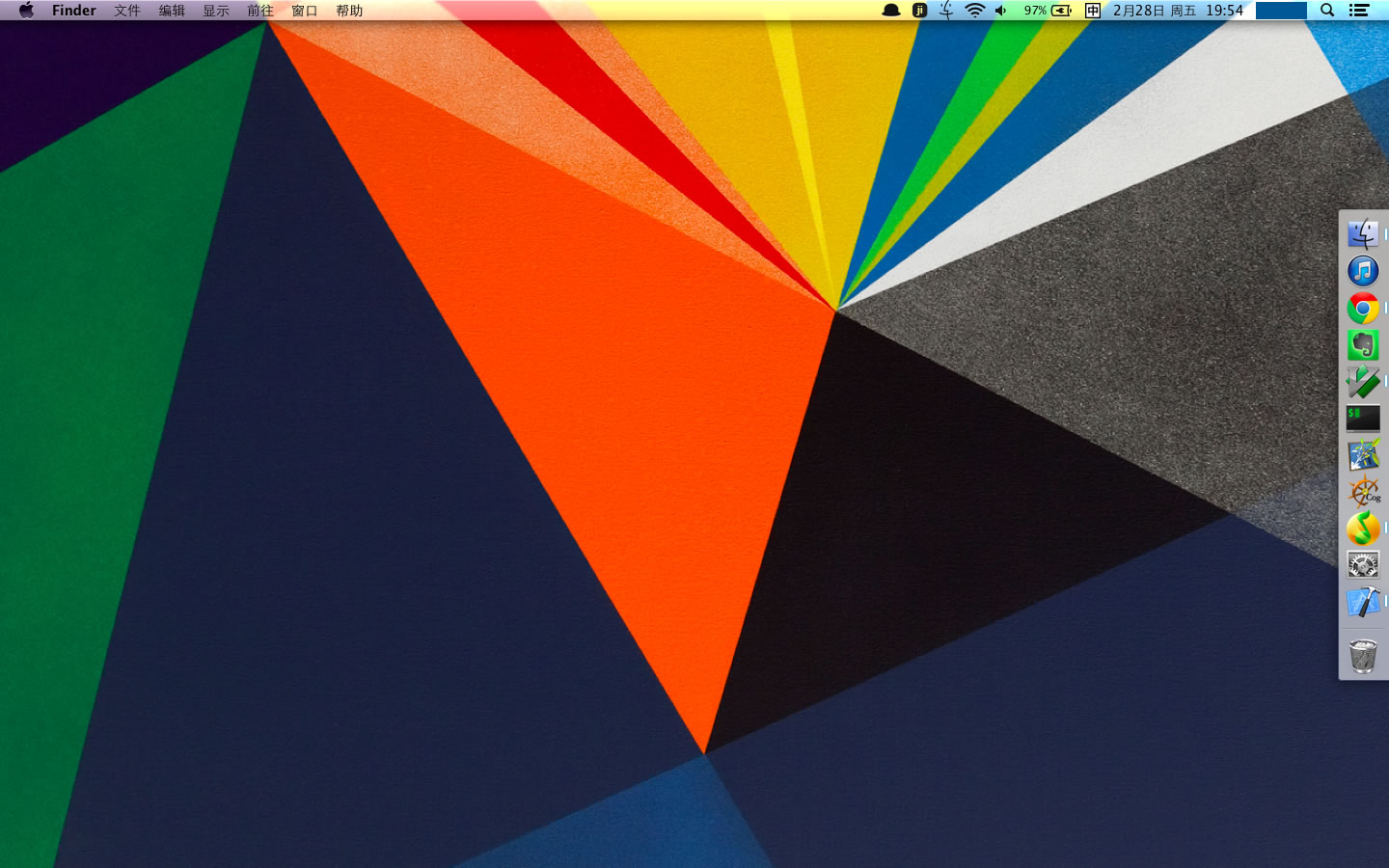Open Evernote from the dock

(x=1363, y=345)
